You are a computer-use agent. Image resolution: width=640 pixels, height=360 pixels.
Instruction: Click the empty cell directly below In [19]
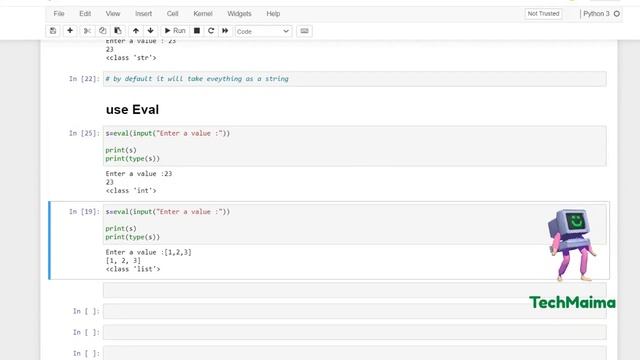pyautogui.click(x=354, y=290)
